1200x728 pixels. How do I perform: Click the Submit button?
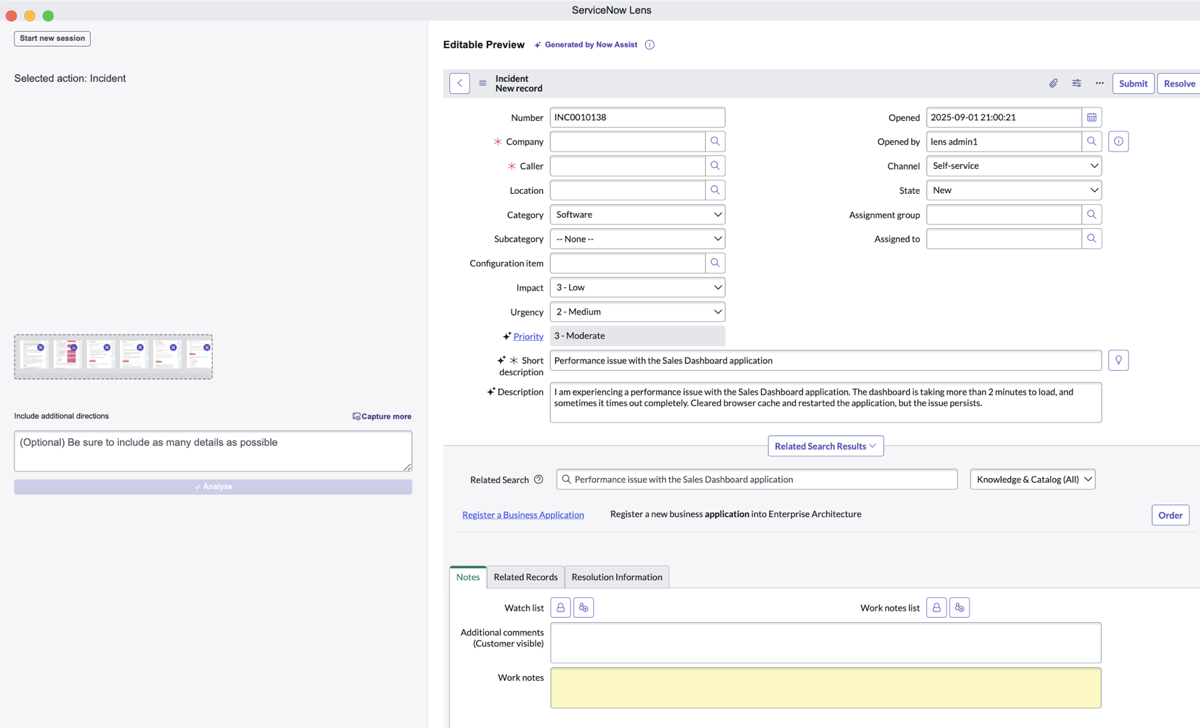point(1133,83)
